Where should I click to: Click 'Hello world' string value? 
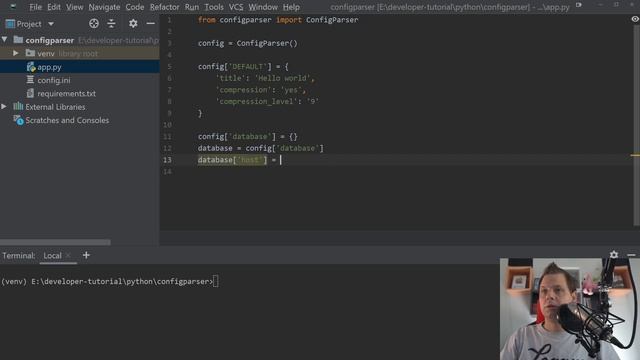coord(282,78)
